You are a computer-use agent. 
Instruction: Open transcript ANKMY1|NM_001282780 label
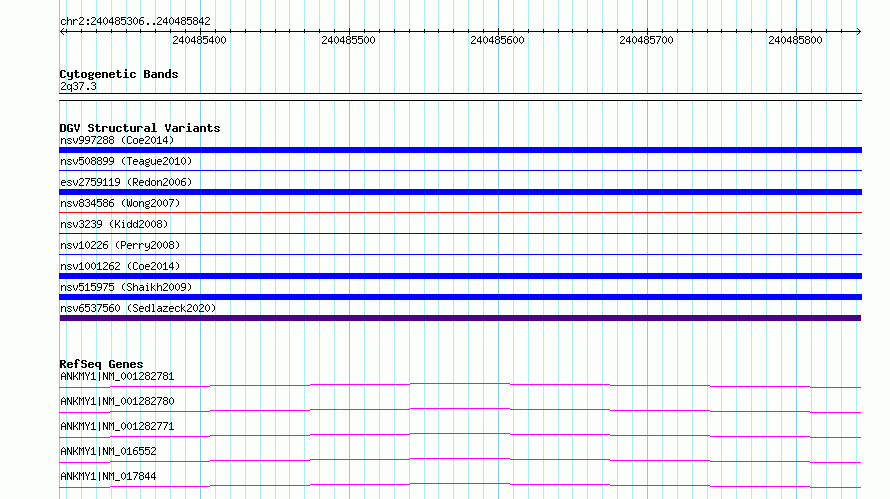point(117,401)
